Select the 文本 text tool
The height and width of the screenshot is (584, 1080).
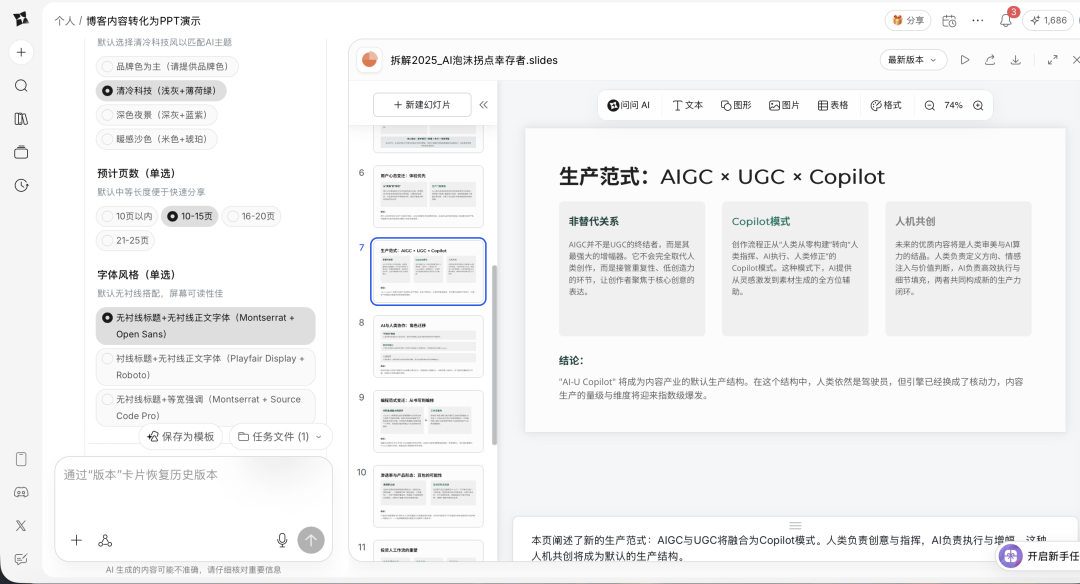[x=687, y=105]
